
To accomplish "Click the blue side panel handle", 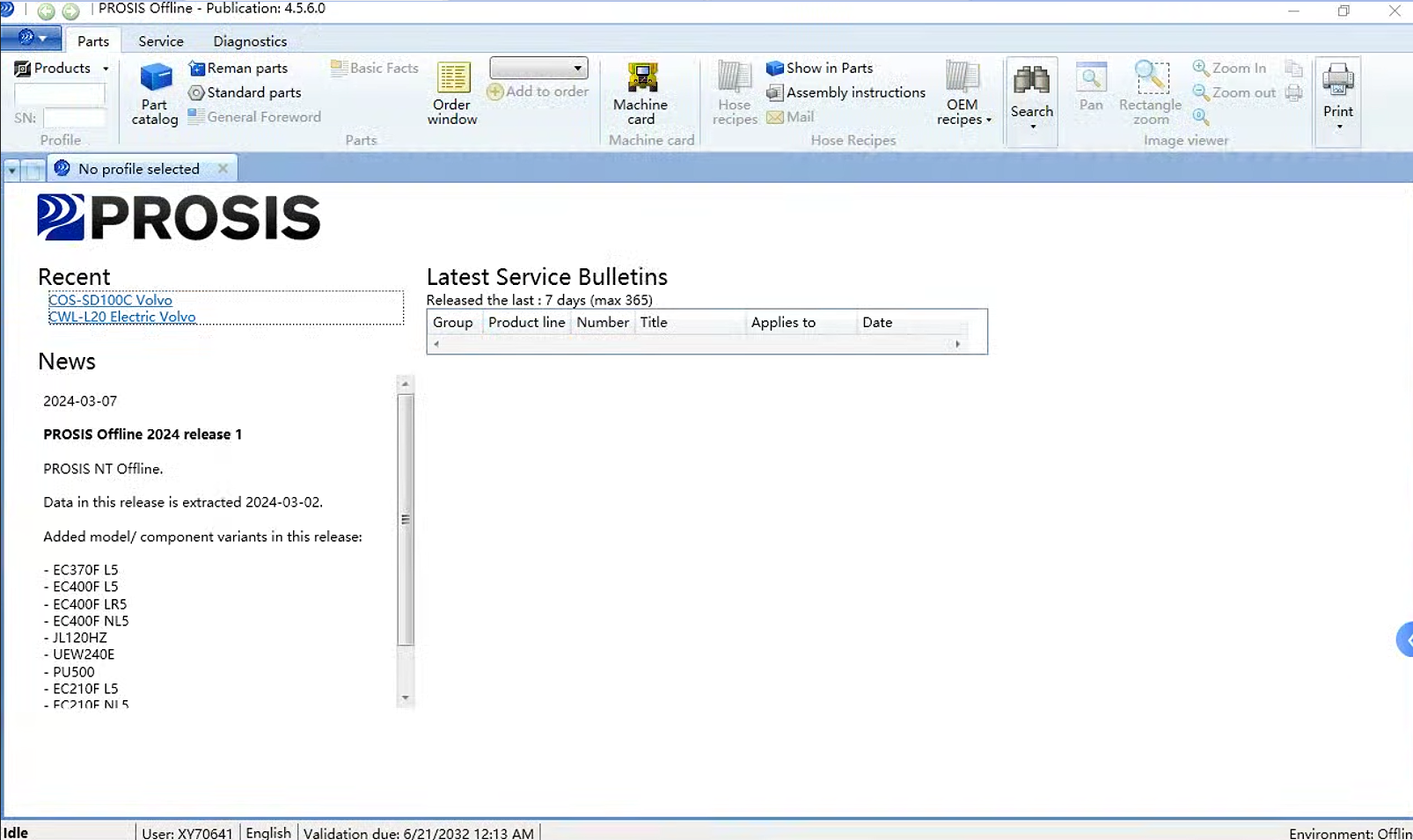I will [1405, 639].
